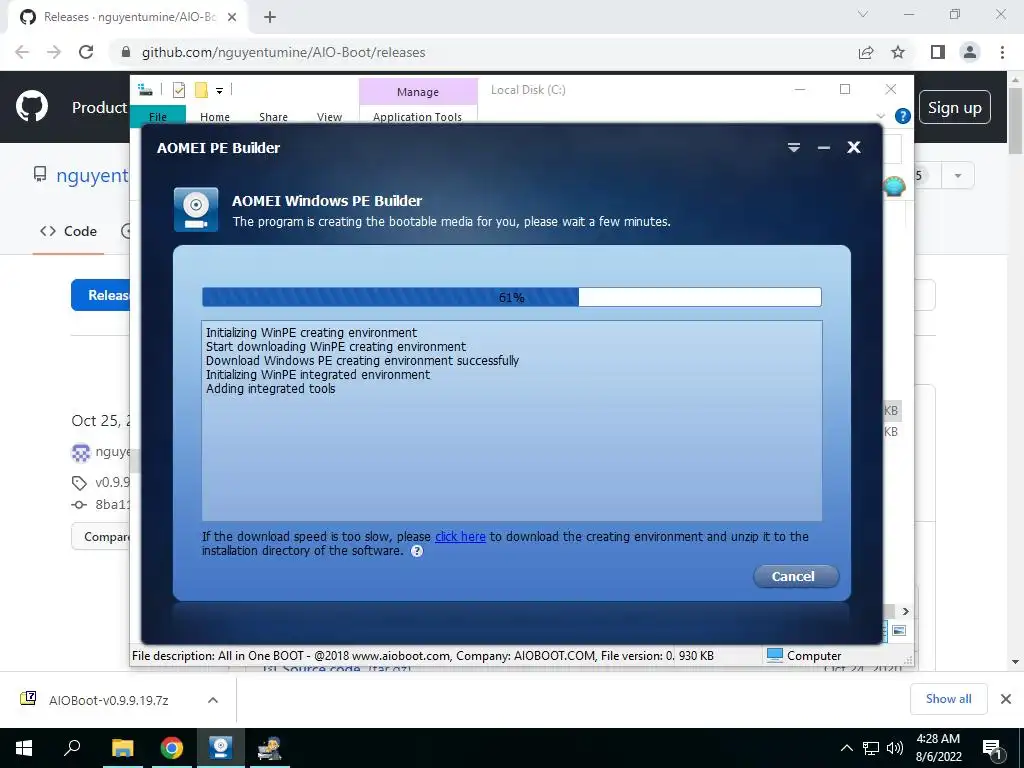Open the Code tab in the repository
Viewport: 1024px width, 768px height.
(x=69, y=231)
